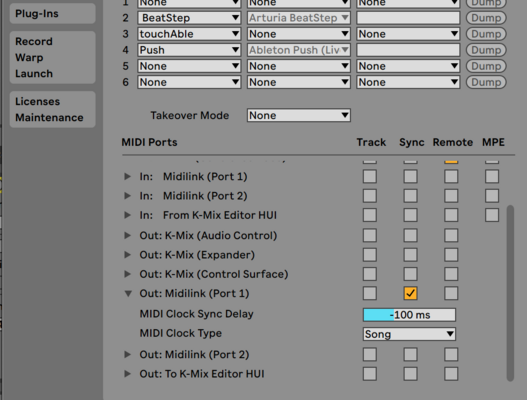Click the 'MIDI Ports' heading
Viewport: 527px width, 400px height.
point(149,142)
